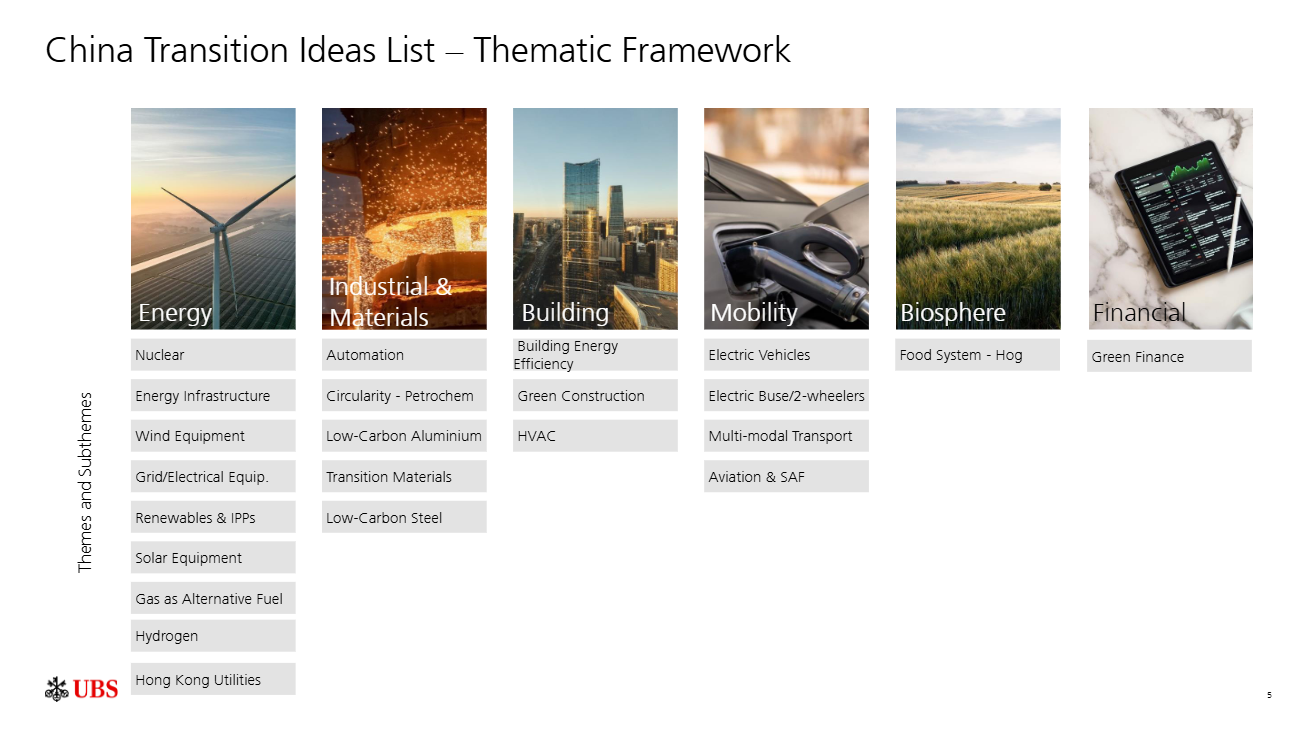This screenshot has width=1306, height=746.
Task: Select Hong Kong Utilities box
Action: [x=213, y=680]
